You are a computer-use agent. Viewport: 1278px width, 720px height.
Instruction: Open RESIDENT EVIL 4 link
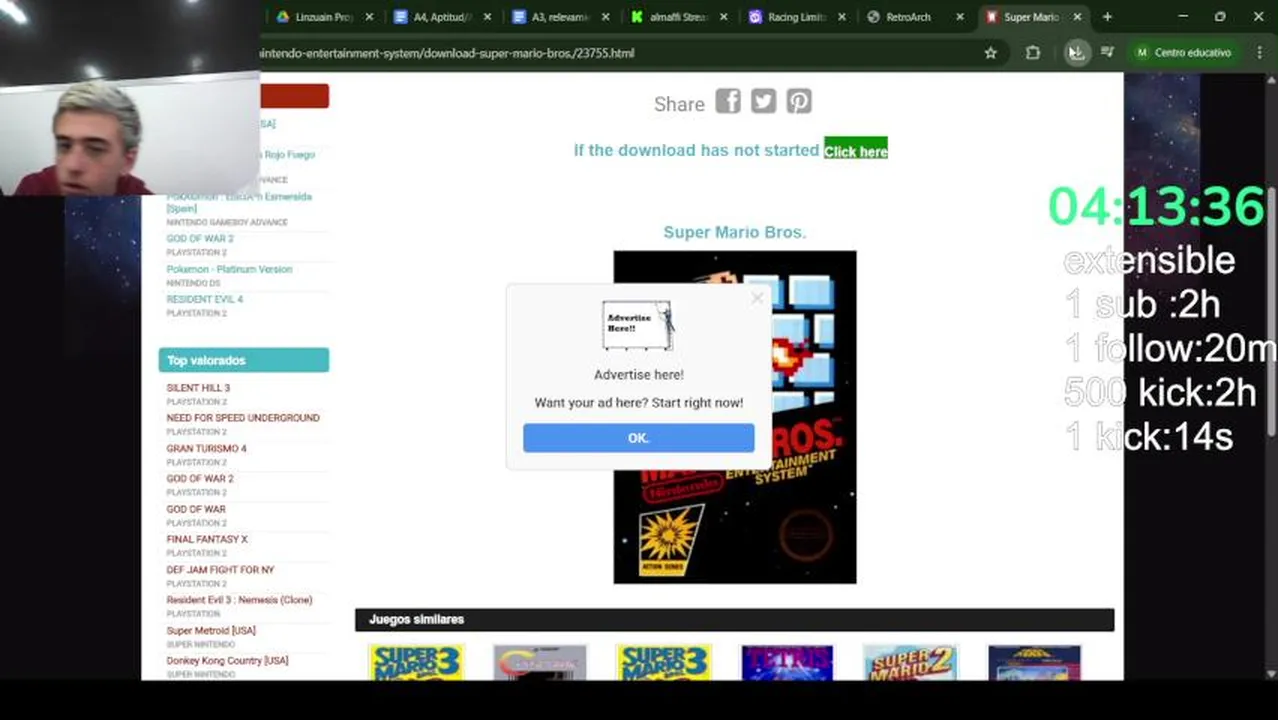[205, 299]
